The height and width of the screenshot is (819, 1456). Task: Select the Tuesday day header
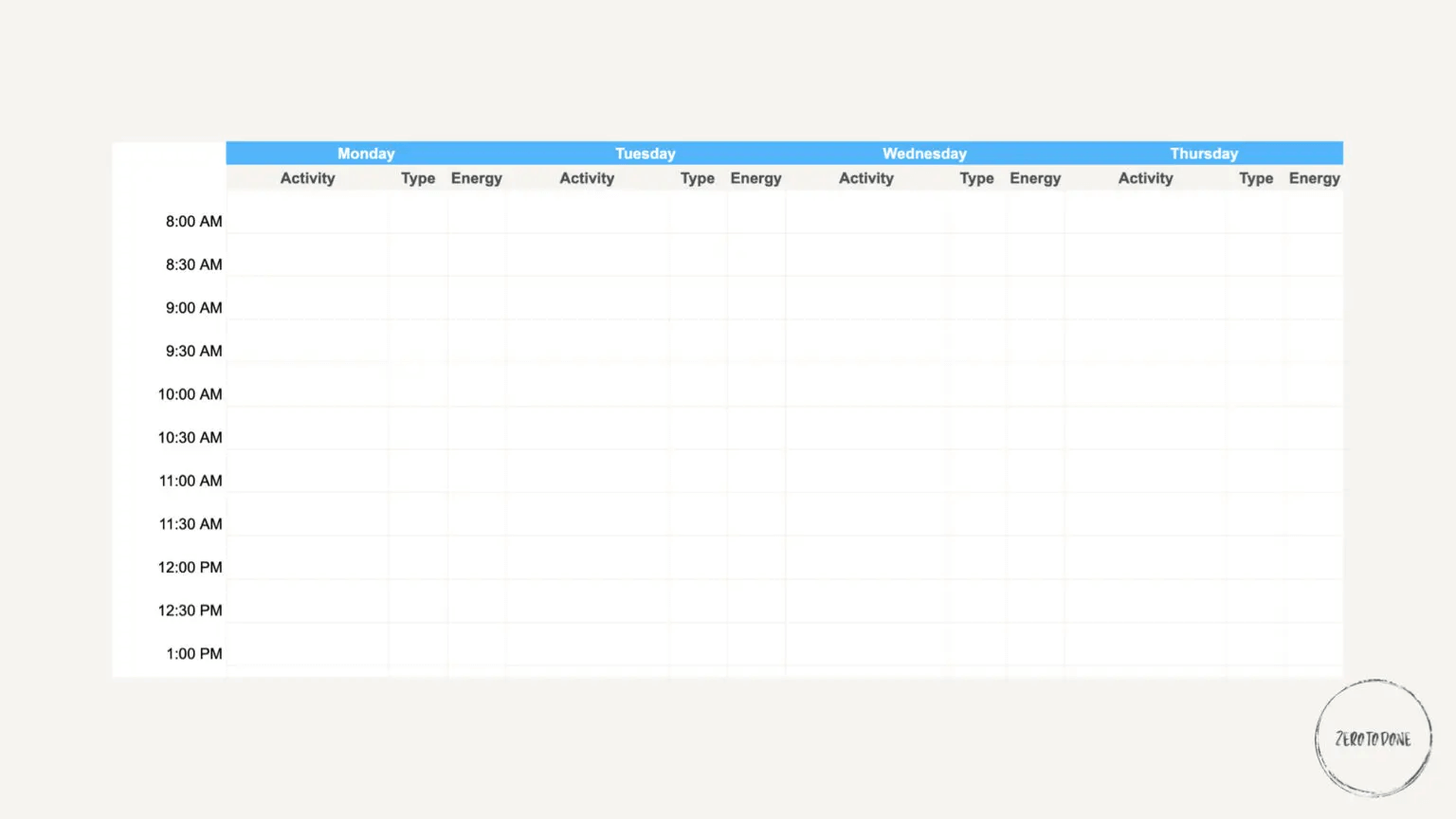645,154
